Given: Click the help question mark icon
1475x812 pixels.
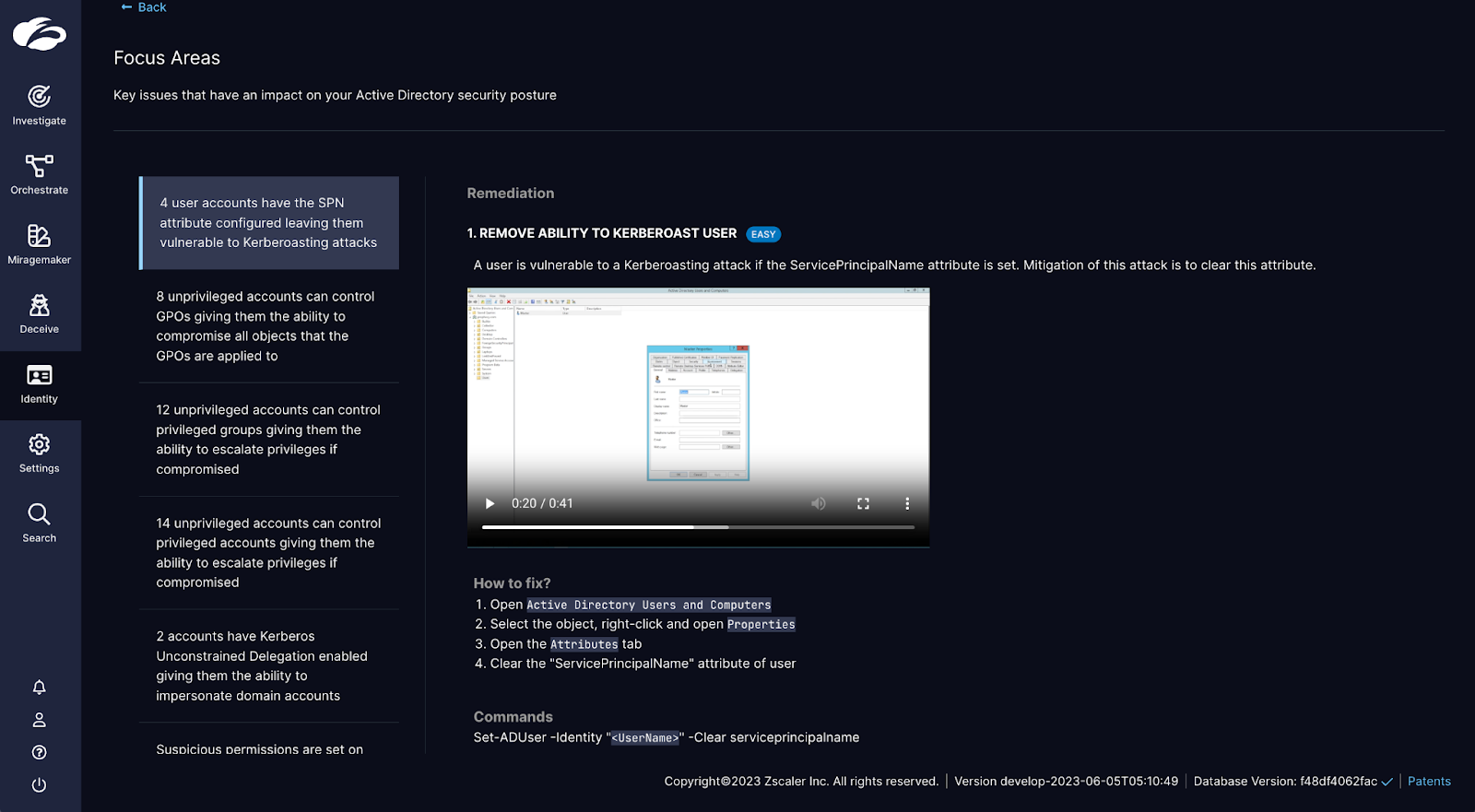Looking at the screenshot, I should click(x=39, y=752).
